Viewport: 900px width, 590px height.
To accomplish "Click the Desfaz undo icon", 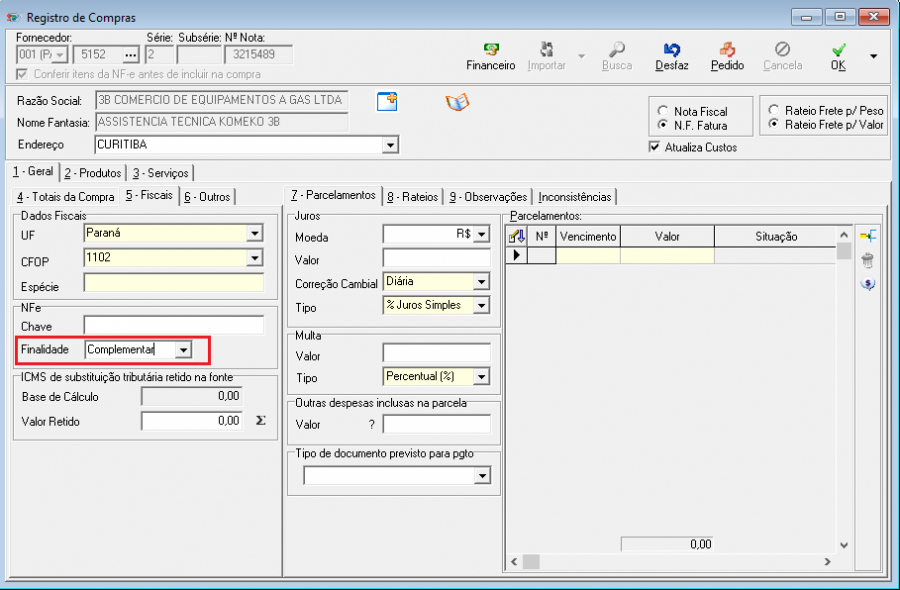I will [671, 50].
